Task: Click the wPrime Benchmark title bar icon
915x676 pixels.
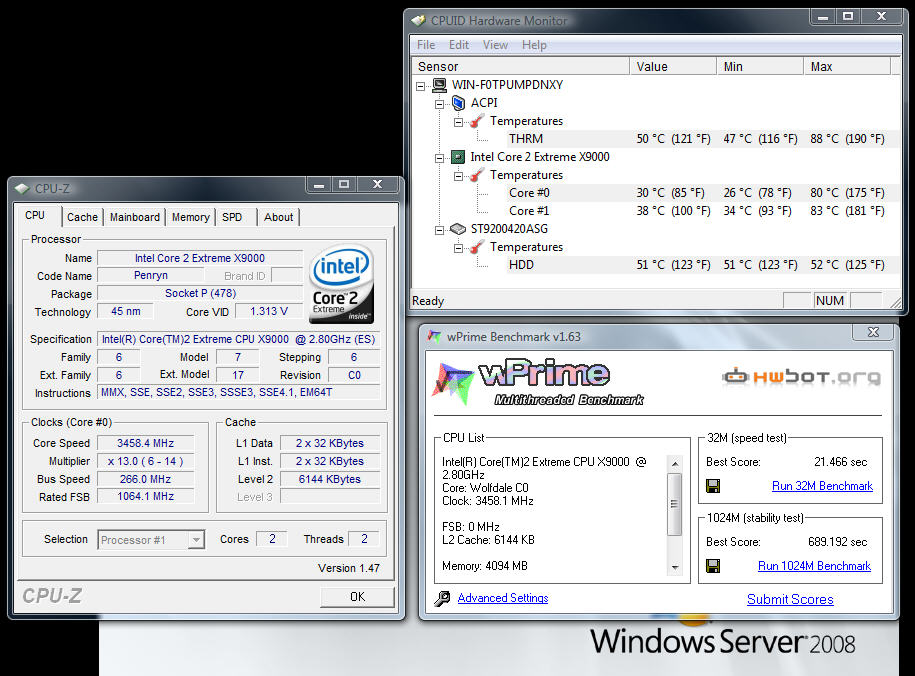Action: pos(434,336)
